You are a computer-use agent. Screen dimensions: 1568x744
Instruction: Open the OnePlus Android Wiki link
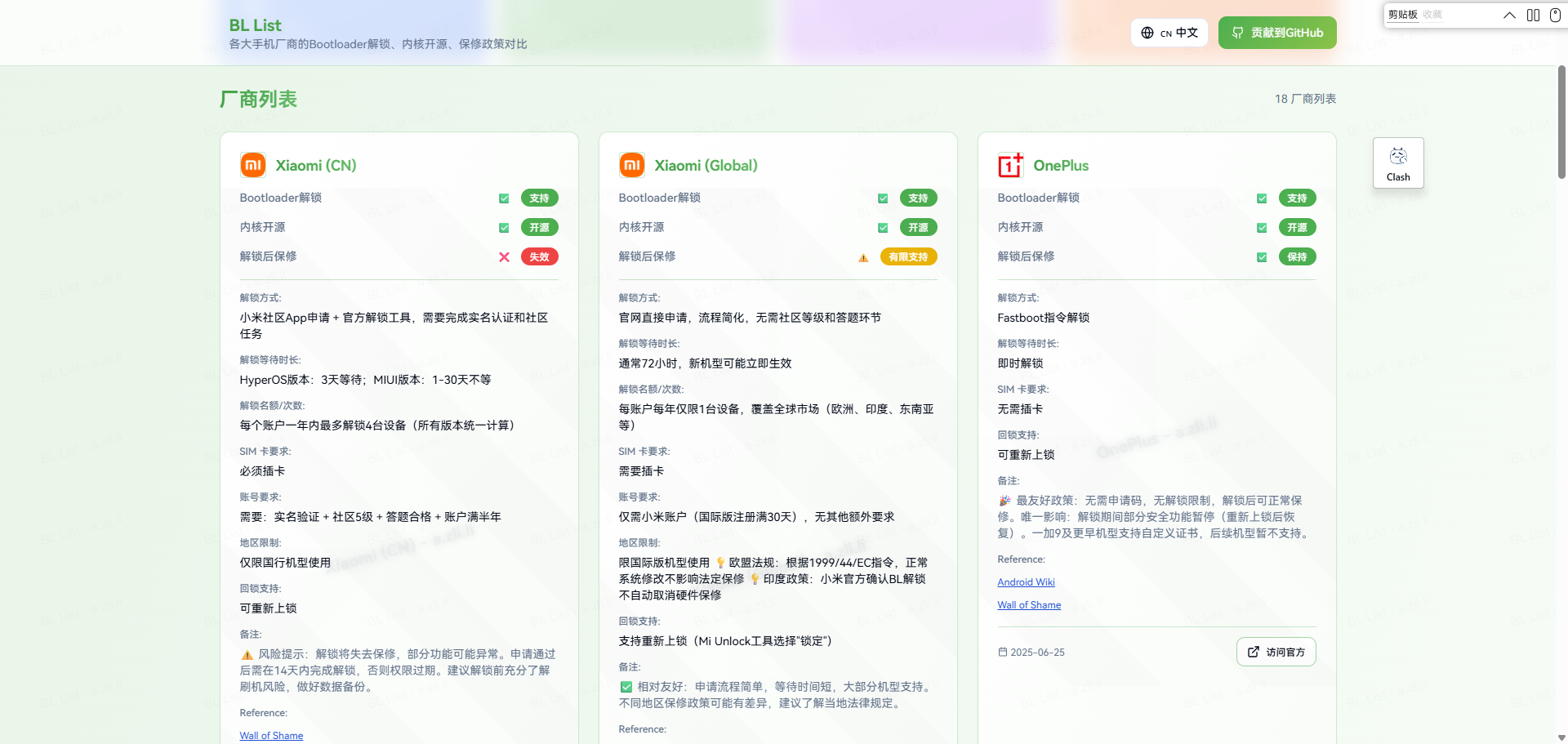coord(1026,582)
